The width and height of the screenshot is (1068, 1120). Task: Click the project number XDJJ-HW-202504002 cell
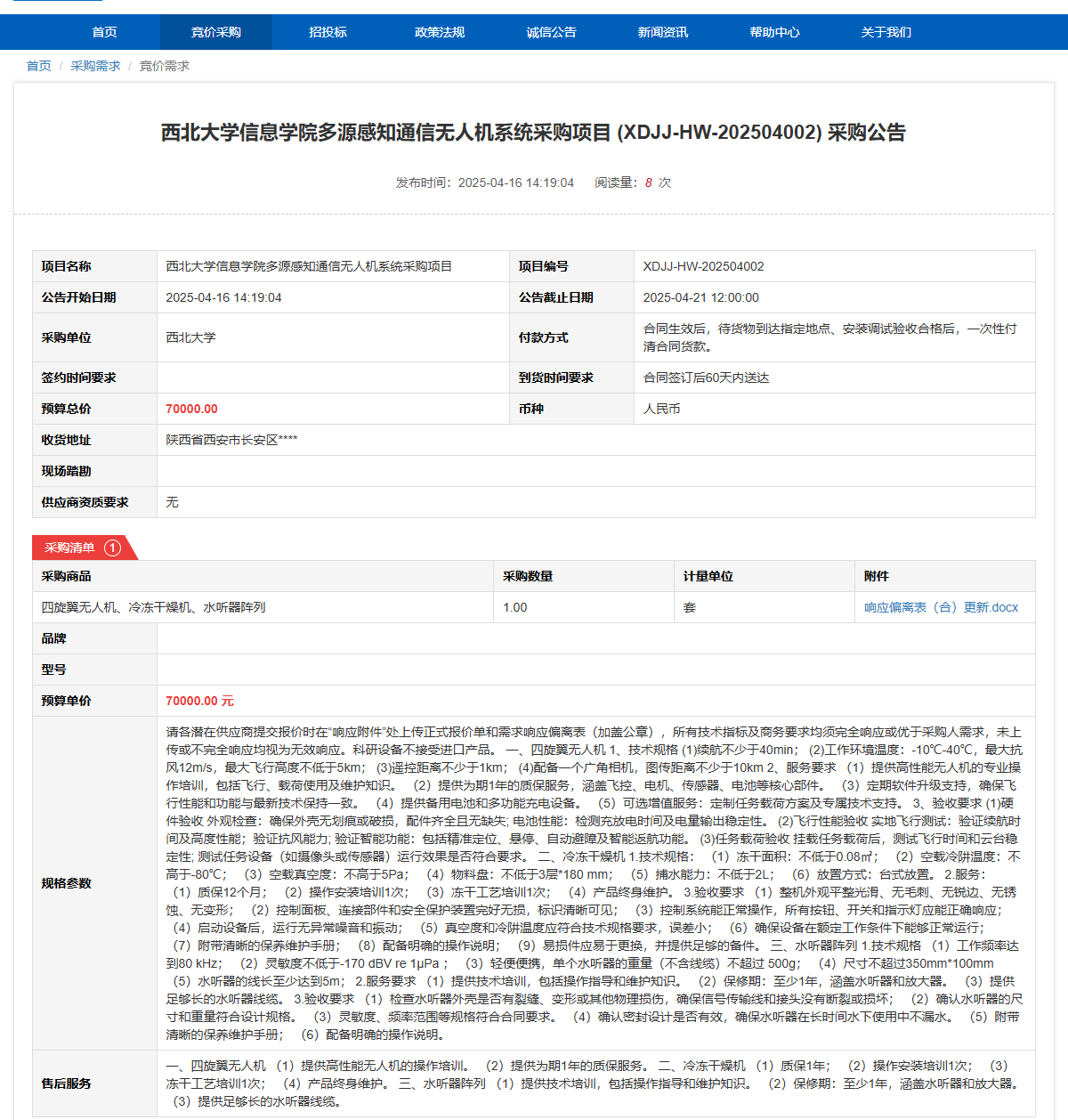tap(703, 266)
